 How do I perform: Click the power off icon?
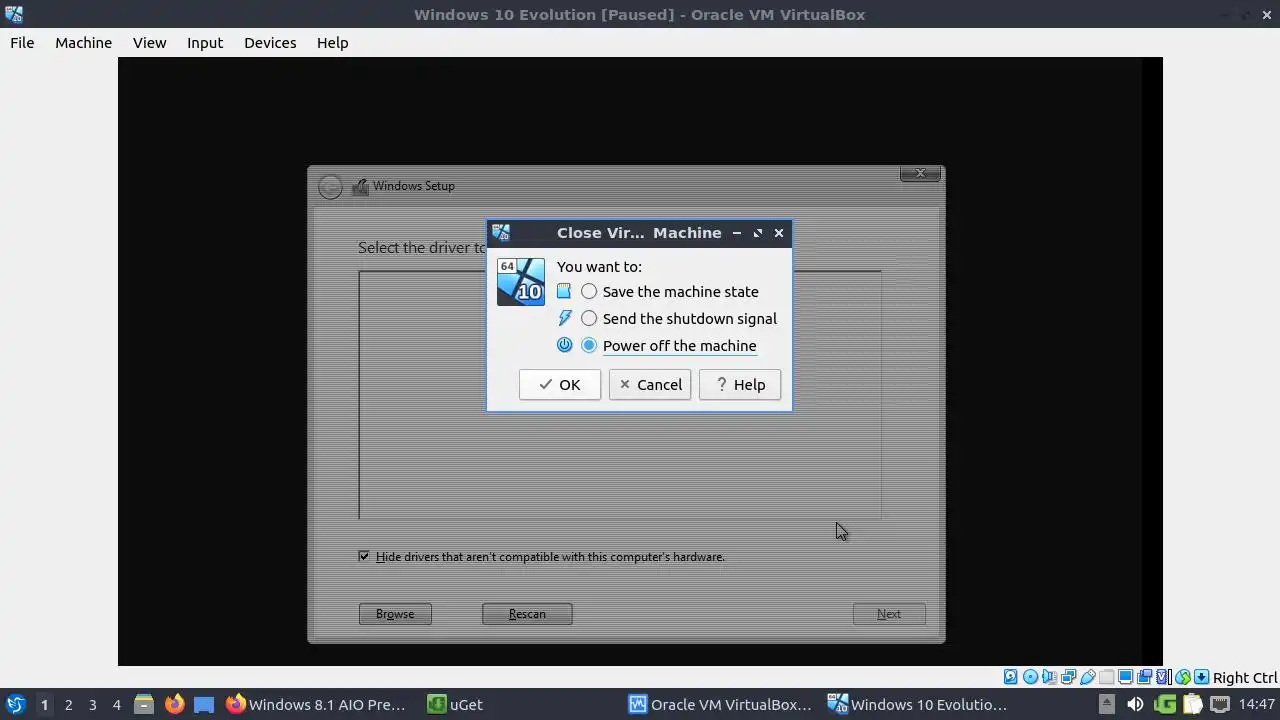pyautogui.click(x=564, y=345)
